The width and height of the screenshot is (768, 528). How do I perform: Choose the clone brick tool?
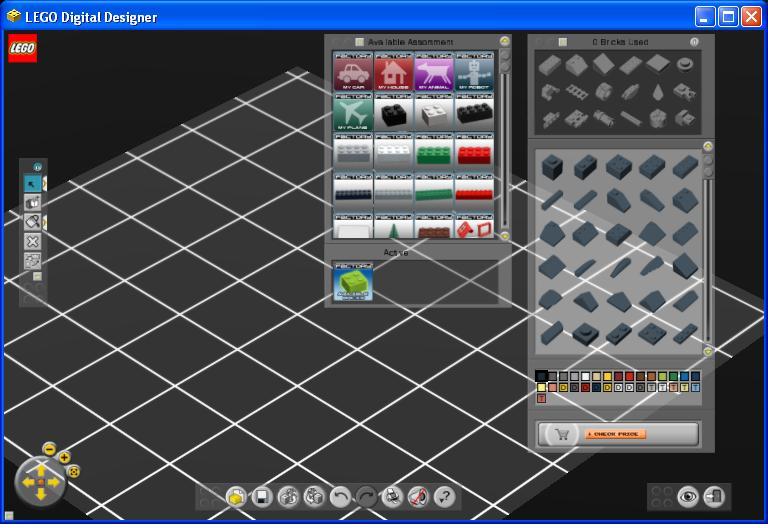pyautogui.click(x=32, y=202)
